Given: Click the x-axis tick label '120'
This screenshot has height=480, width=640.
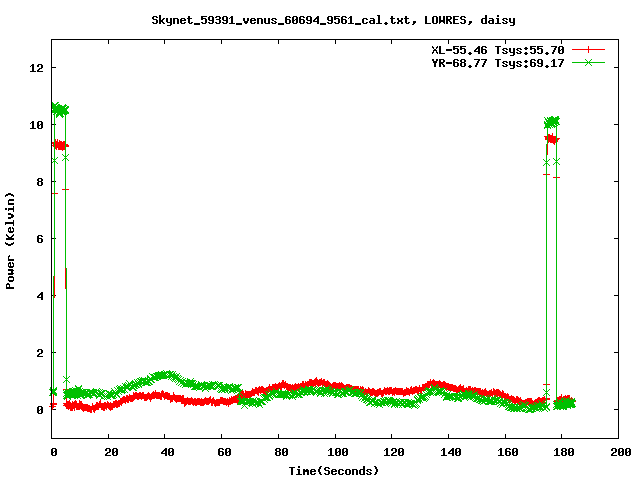Looking at the screenshot, I should tap(394, 452).
